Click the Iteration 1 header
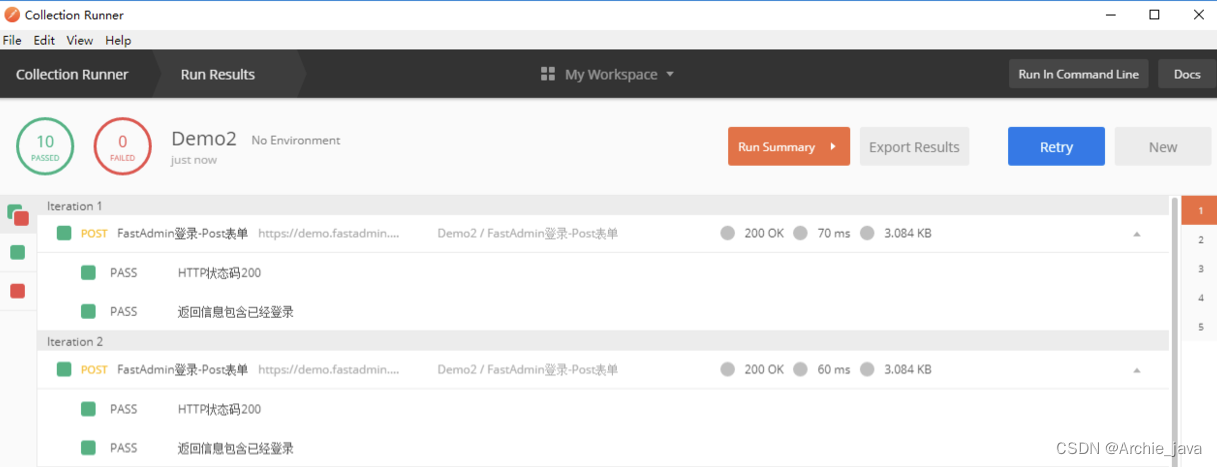 603,206
